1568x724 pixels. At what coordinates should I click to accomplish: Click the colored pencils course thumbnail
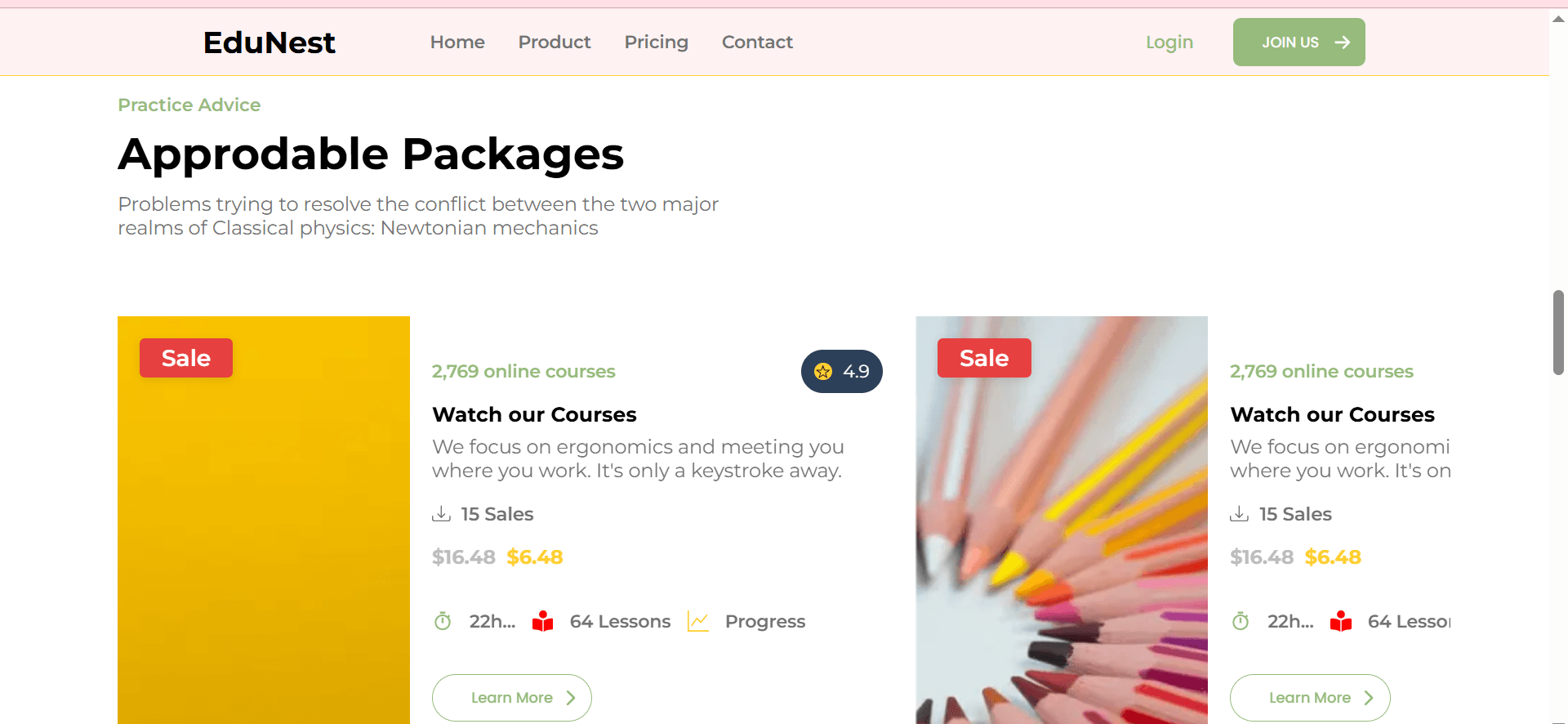point(1062,520)
